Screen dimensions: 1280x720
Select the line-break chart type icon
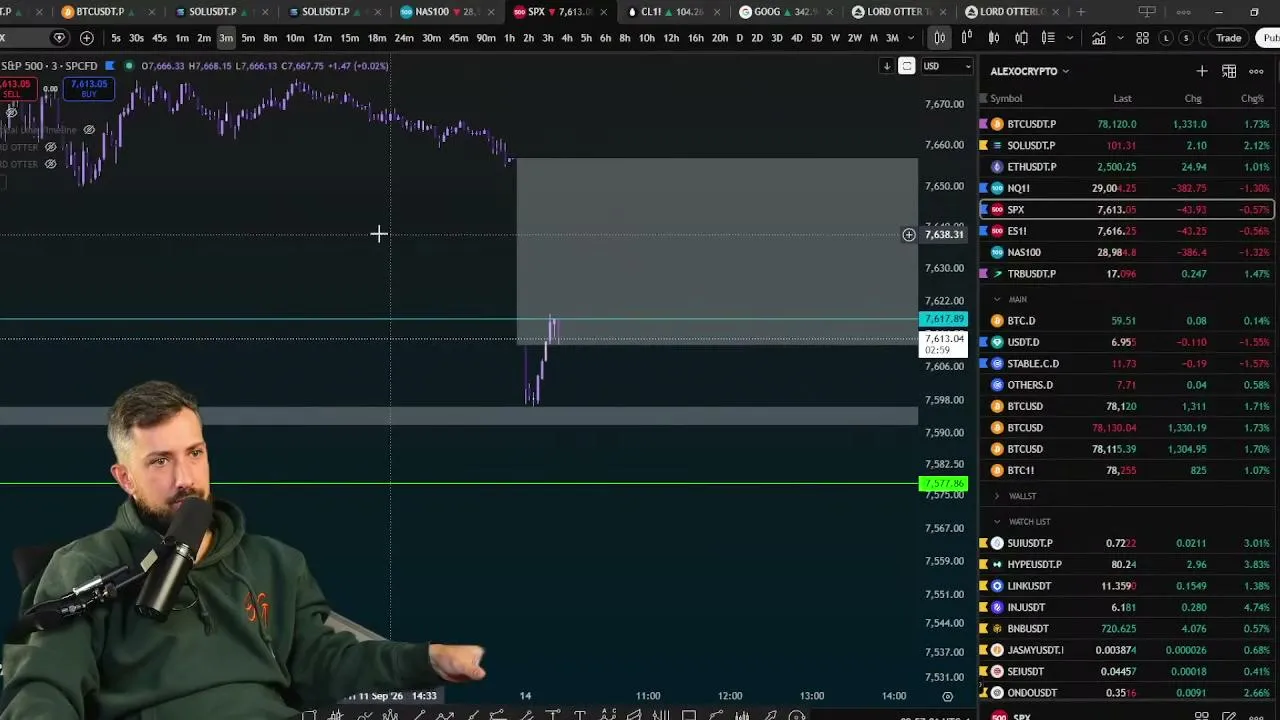1021,38
